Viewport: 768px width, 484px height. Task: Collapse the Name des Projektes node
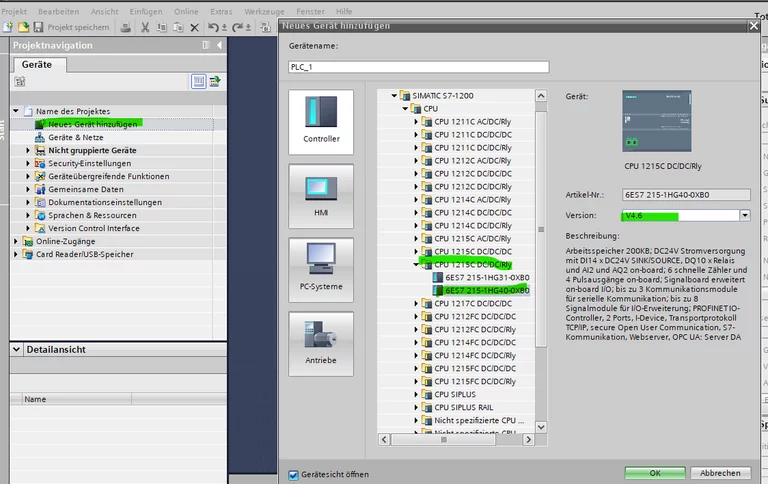[x=16, y=111]
